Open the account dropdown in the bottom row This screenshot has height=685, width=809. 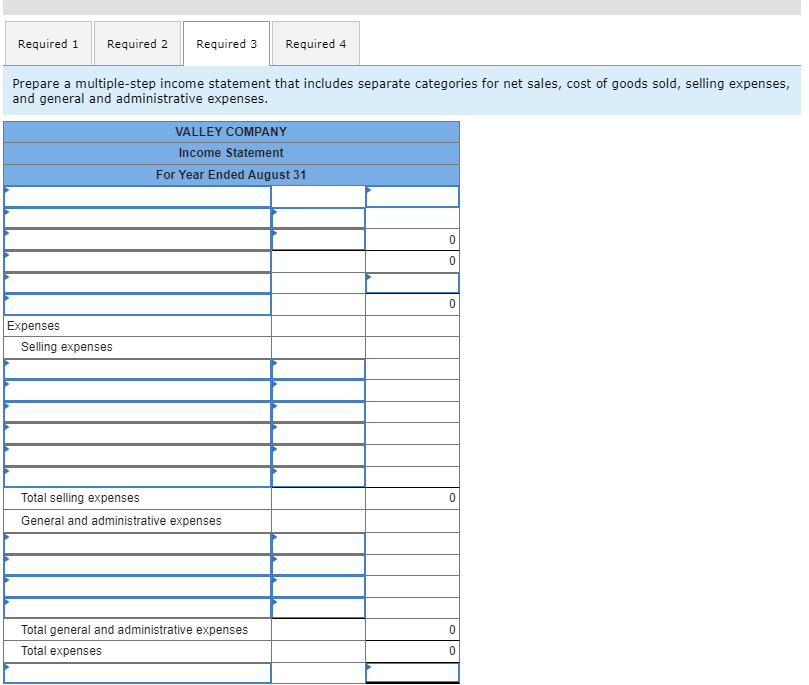point(137,673)
